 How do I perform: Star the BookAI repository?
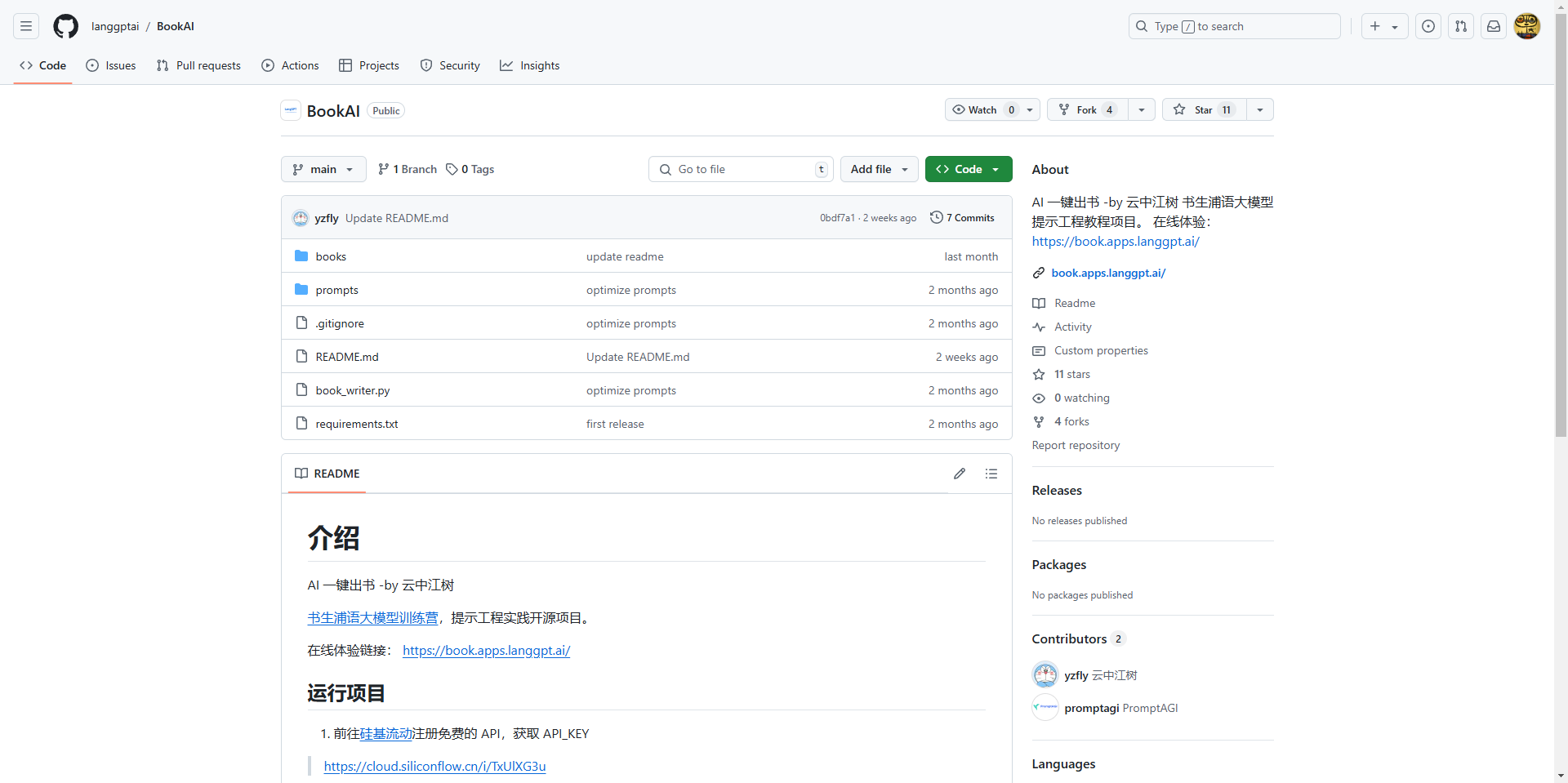tap(1204, 110)
